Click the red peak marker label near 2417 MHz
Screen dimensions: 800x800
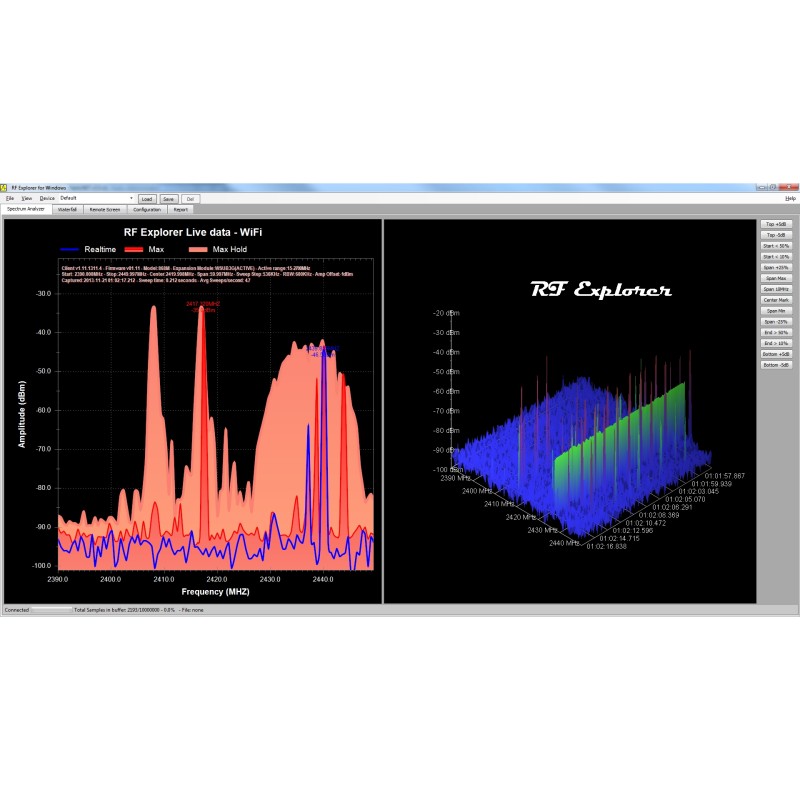[x=203, y=307]
